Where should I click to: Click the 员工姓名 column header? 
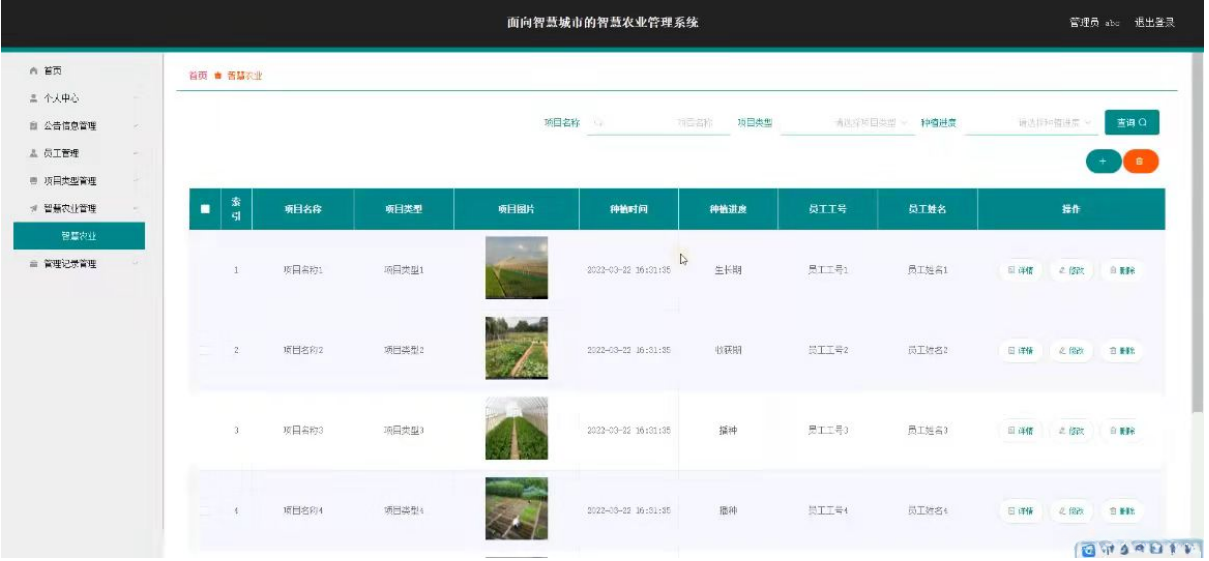point(927,210)
